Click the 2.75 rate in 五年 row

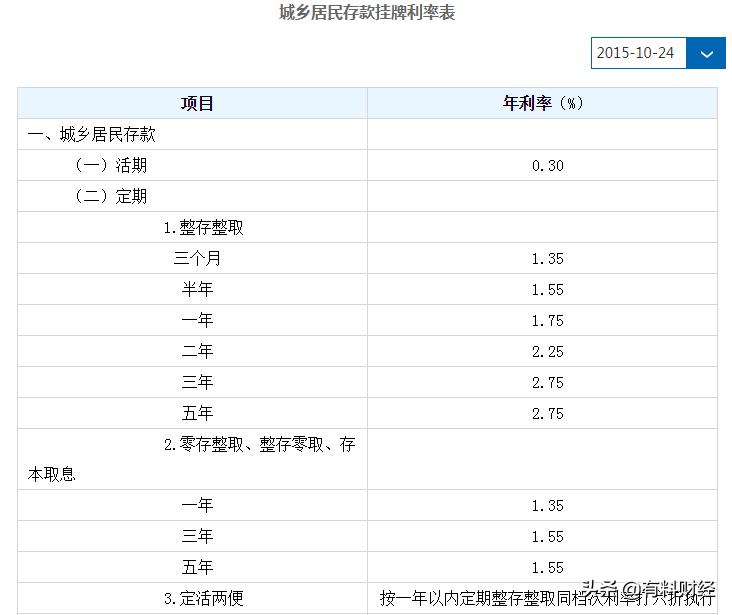[547, 414]
